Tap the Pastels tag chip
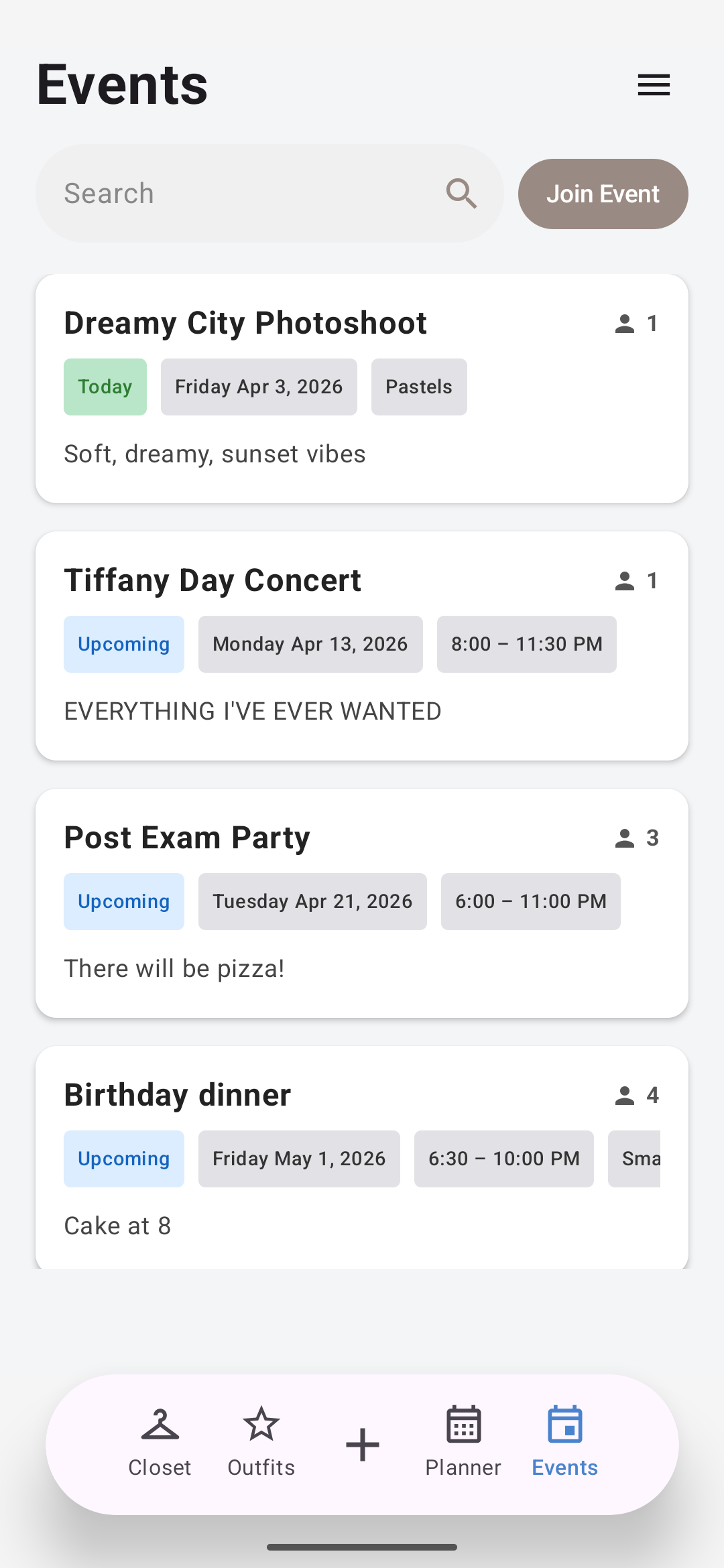The image size is (724, 1568). pyautogui.click(x=419, y=387)
